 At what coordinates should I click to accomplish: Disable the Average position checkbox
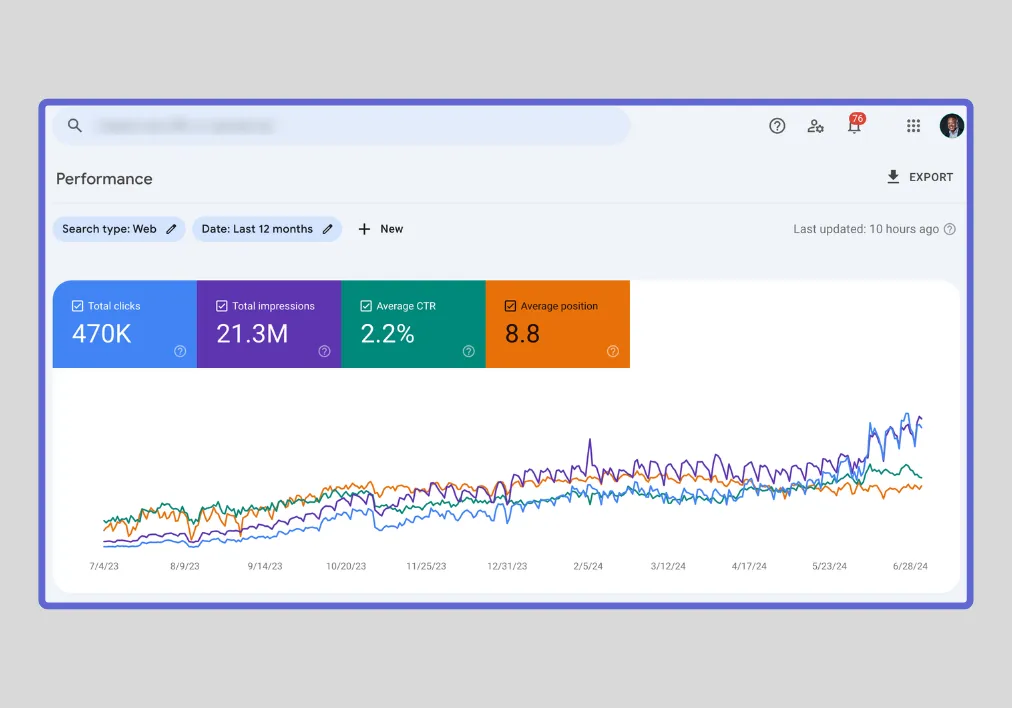[x=510, y=306]
